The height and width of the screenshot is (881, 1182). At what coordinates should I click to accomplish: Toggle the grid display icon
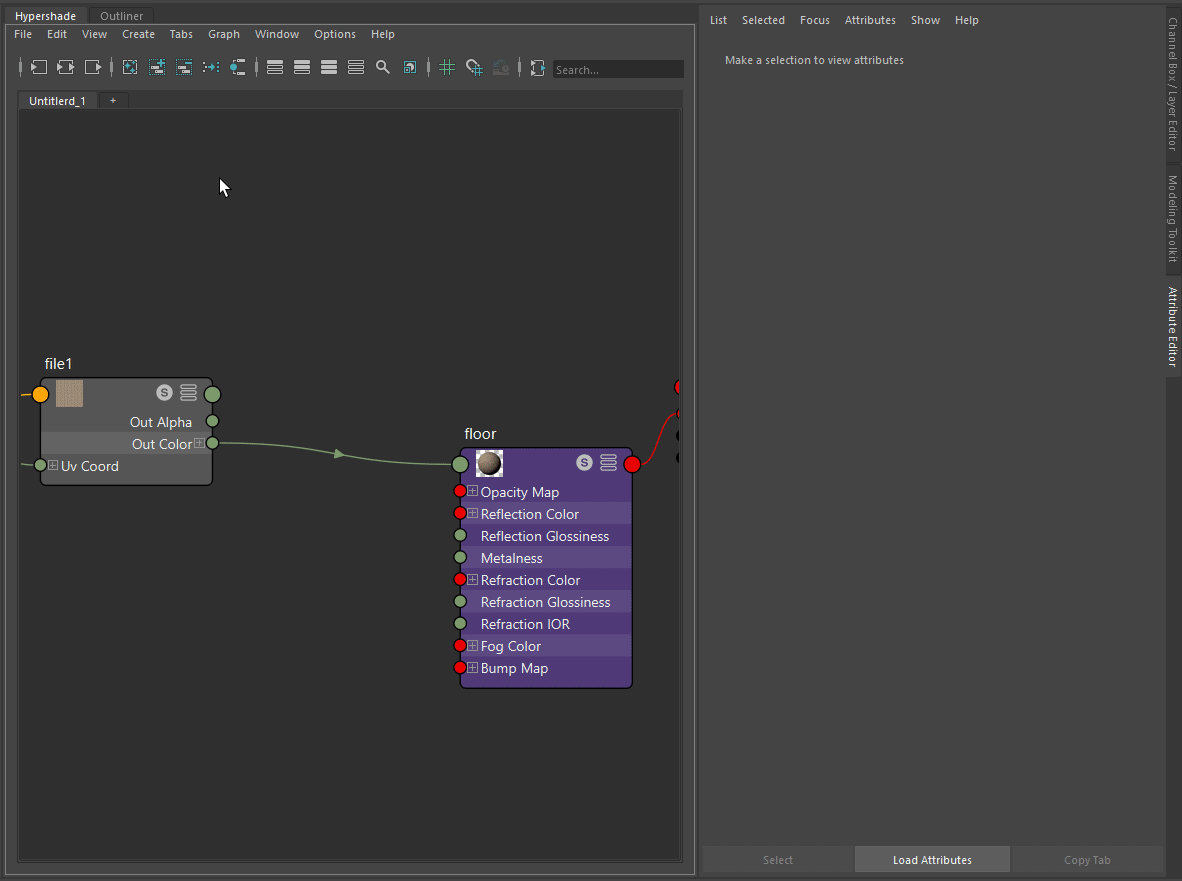point(447,67)
